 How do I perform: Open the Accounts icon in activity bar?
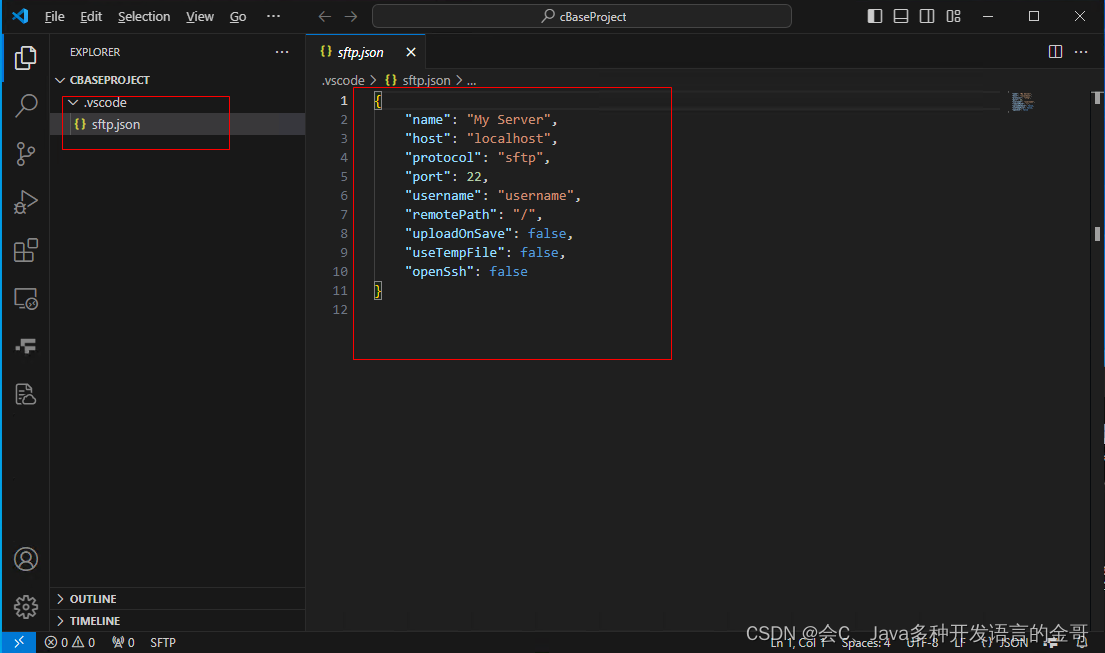(25, 559)
